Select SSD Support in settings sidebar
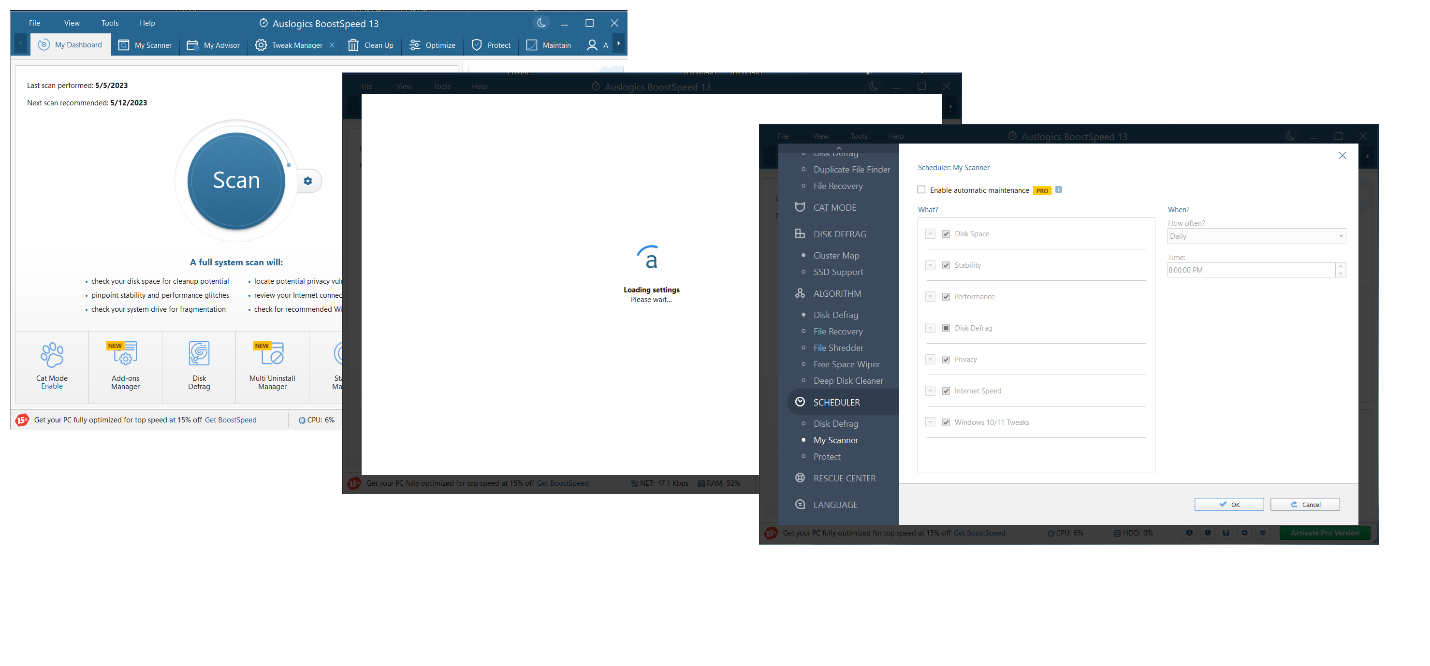Viewport: 1430px width, 666px height. point(838,272)
